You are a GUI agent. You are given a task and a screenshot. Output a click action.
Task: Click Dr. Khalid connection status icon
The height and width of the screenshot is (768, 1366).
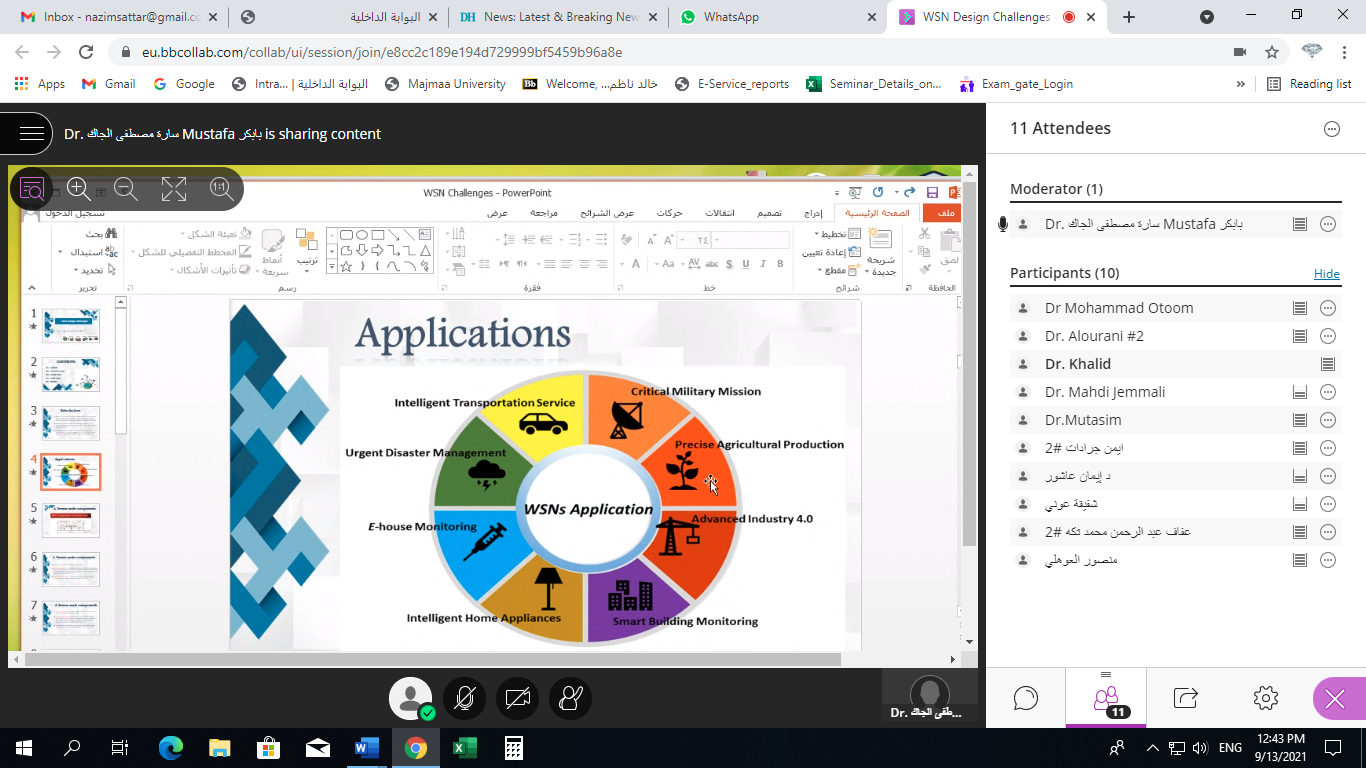click(x=1328, y=364)
